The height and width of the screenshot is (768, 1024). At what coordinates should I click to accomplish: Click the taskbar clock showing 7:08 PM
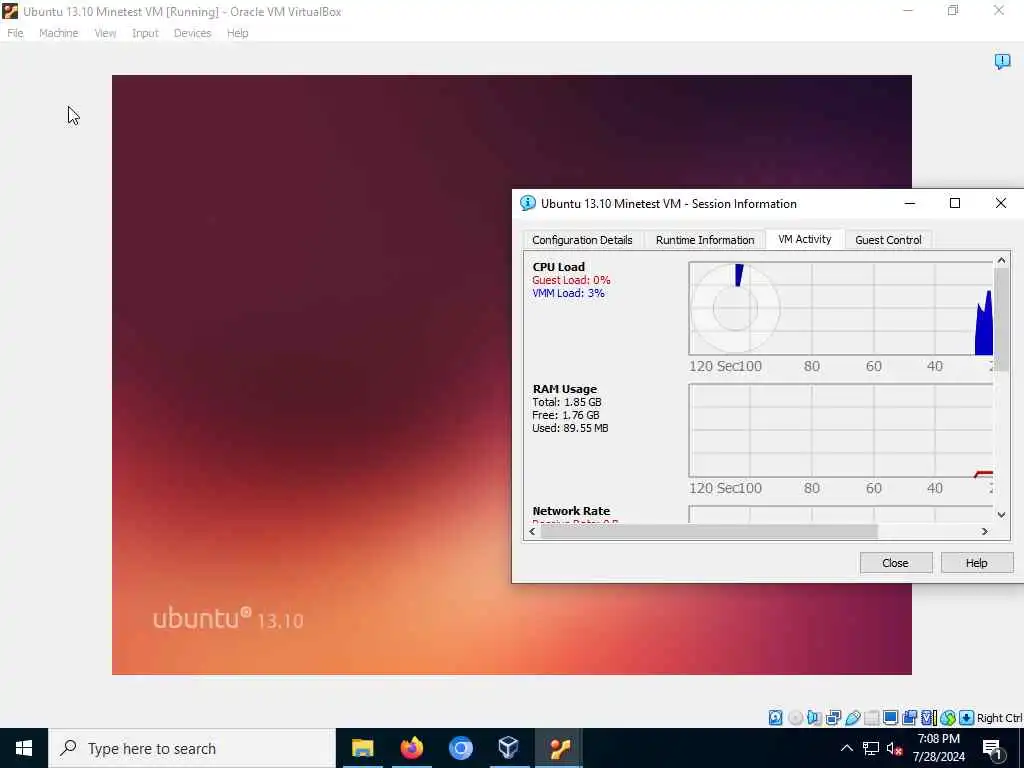click(x=938, y=748)
